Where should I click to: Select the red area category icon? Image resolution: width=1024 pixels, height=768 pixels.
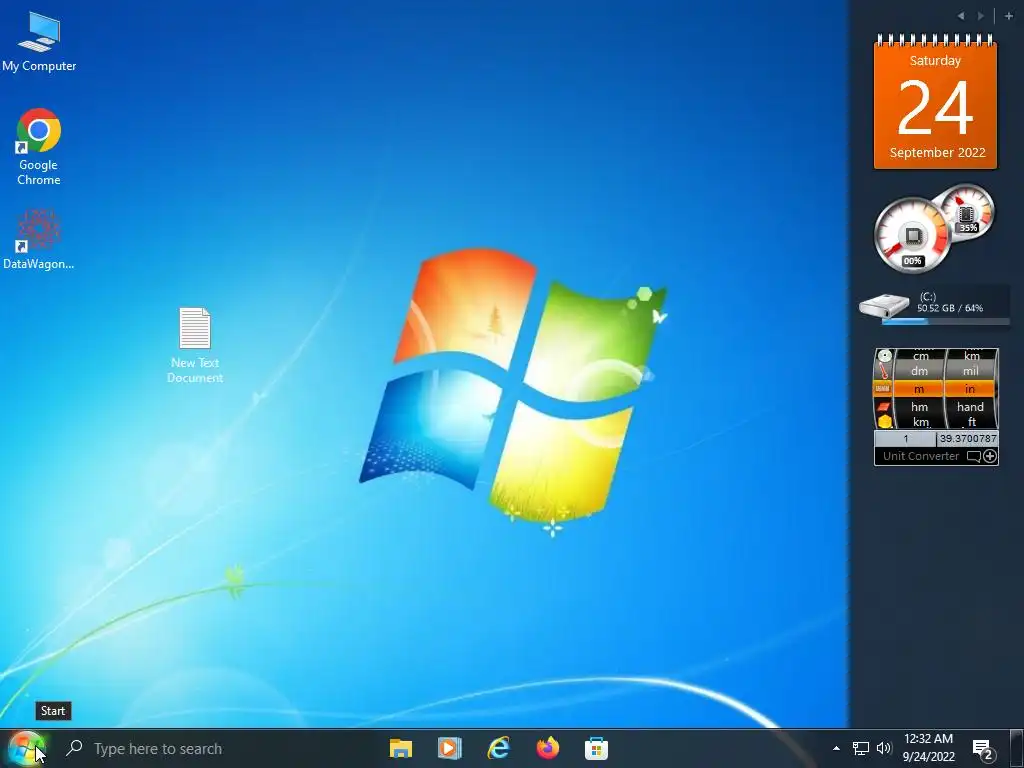[x=884, y=406]
